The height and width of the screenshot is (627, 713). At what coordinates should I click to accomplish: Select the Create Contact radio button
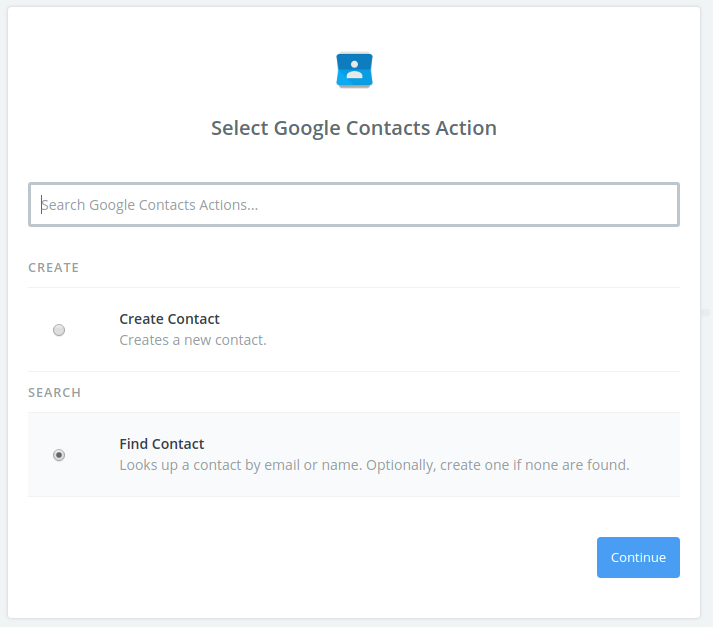point(59,330)
